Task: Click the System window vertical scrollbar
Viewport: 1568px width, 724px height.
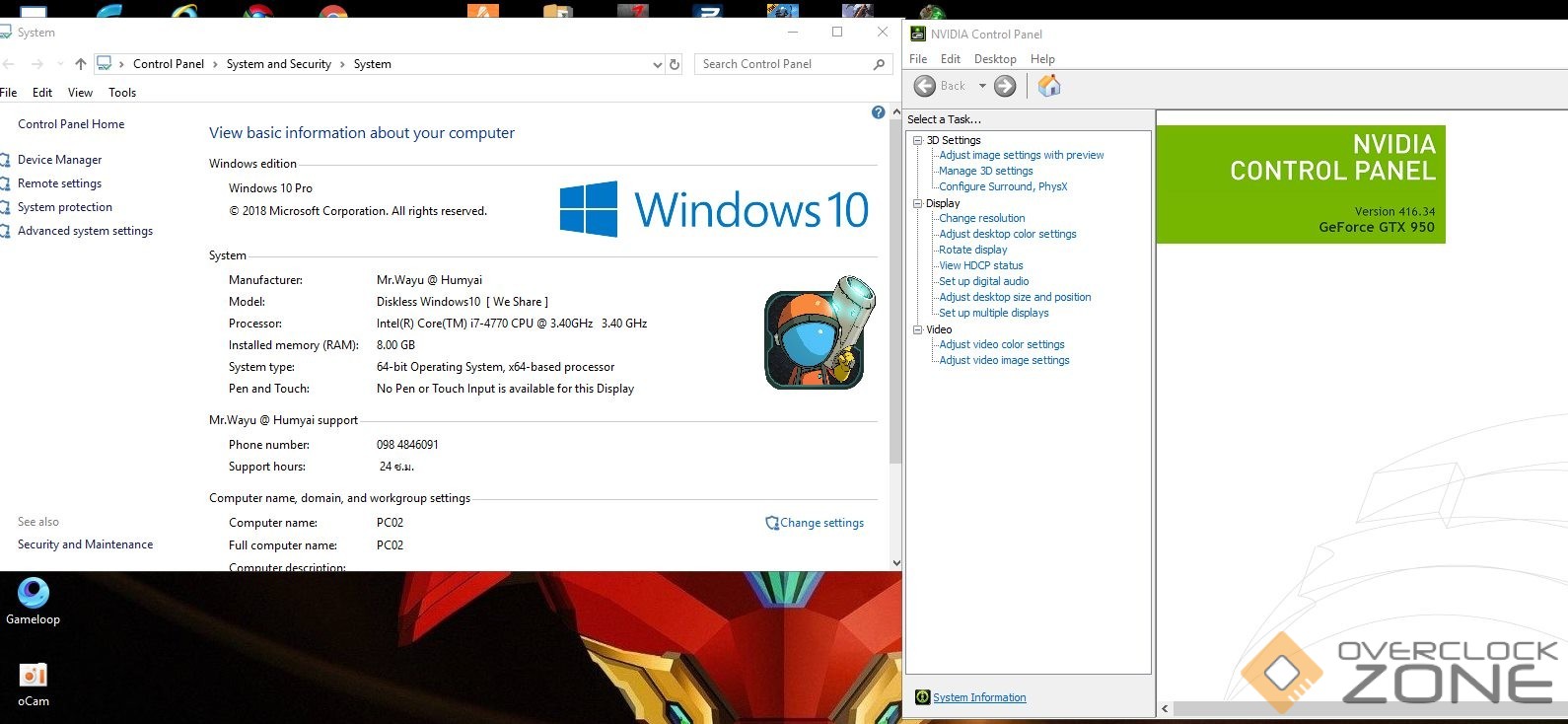Action: point(895,296)
